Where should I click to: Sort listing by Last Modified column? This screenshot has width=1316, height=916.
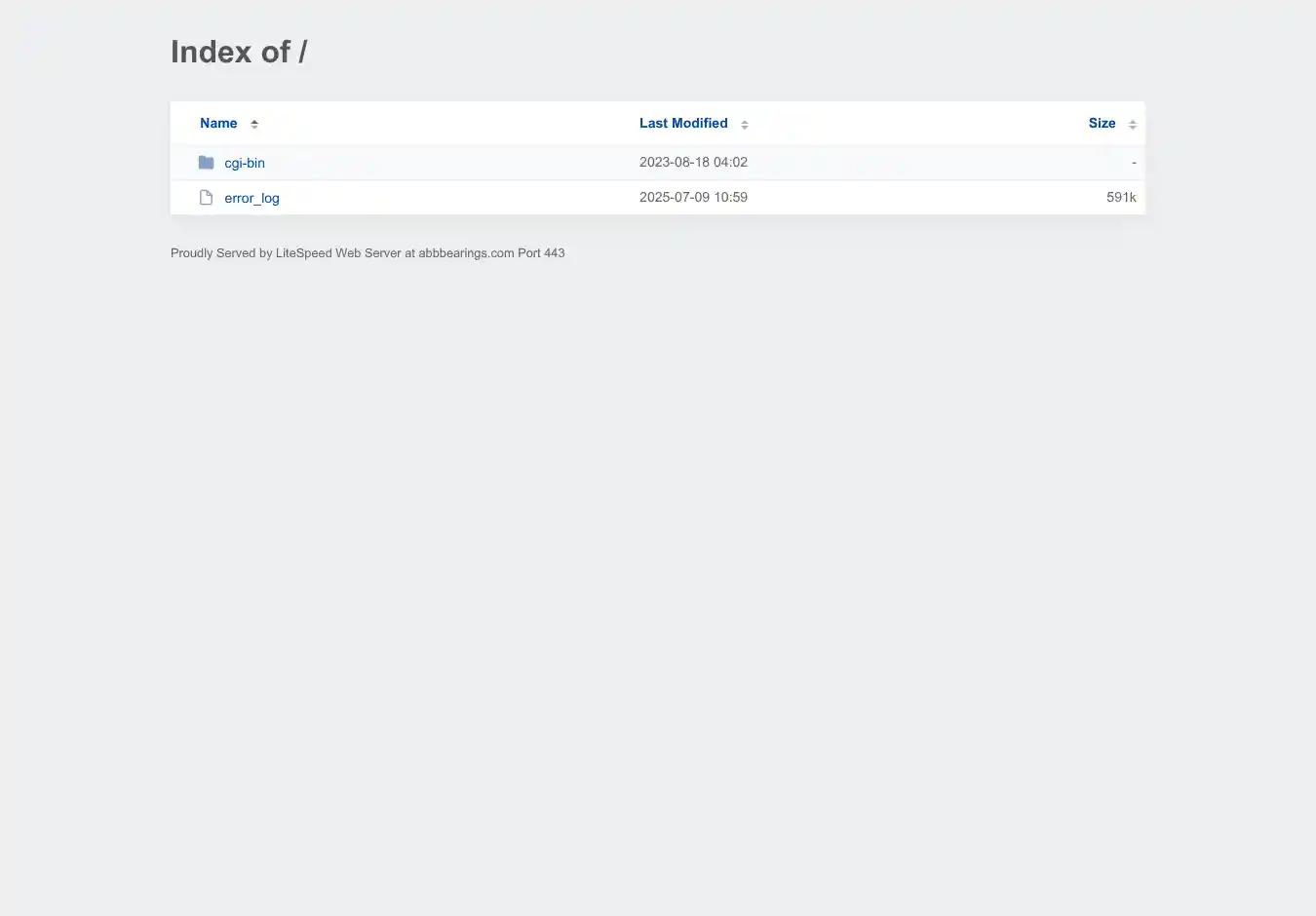(x=683, y=124)
